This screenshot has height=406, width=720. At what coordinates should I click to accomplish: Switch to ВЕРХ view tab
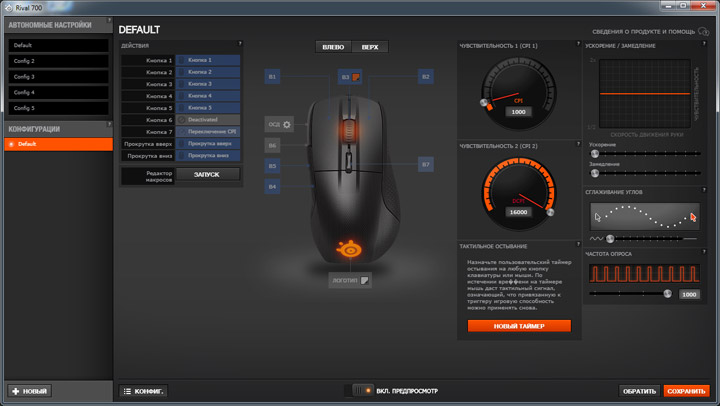click(370, 47)
